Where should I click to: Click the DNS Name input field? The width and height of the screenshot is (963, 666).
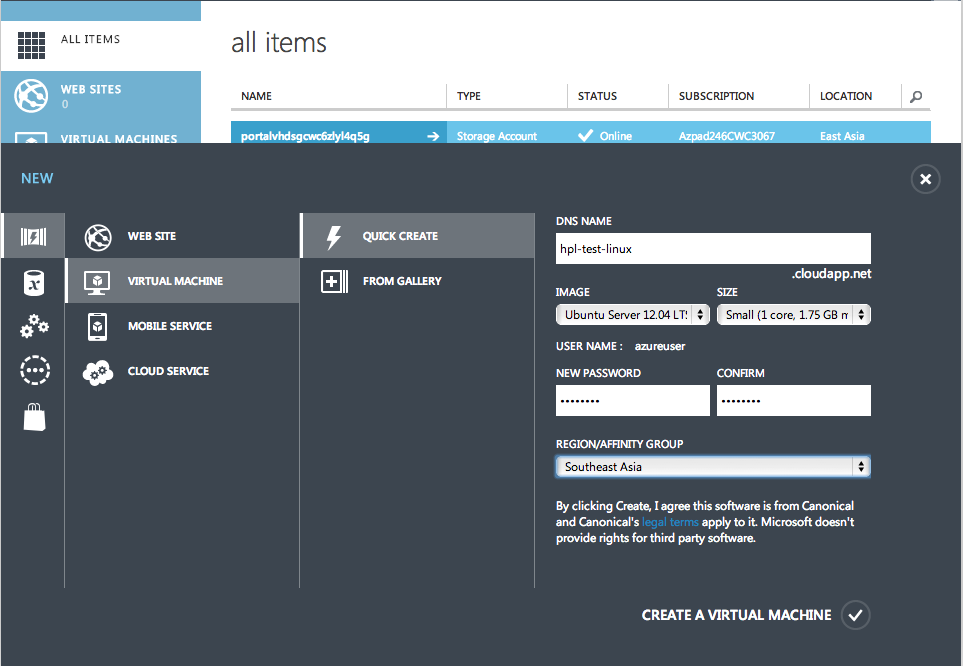pyautogui.click(x=713, y=248)
